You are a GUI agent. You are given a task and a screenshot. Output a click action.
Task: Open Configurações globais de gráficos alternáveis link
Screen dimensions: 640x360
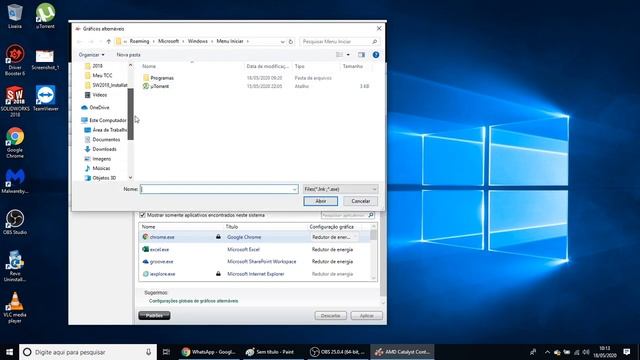193,301
